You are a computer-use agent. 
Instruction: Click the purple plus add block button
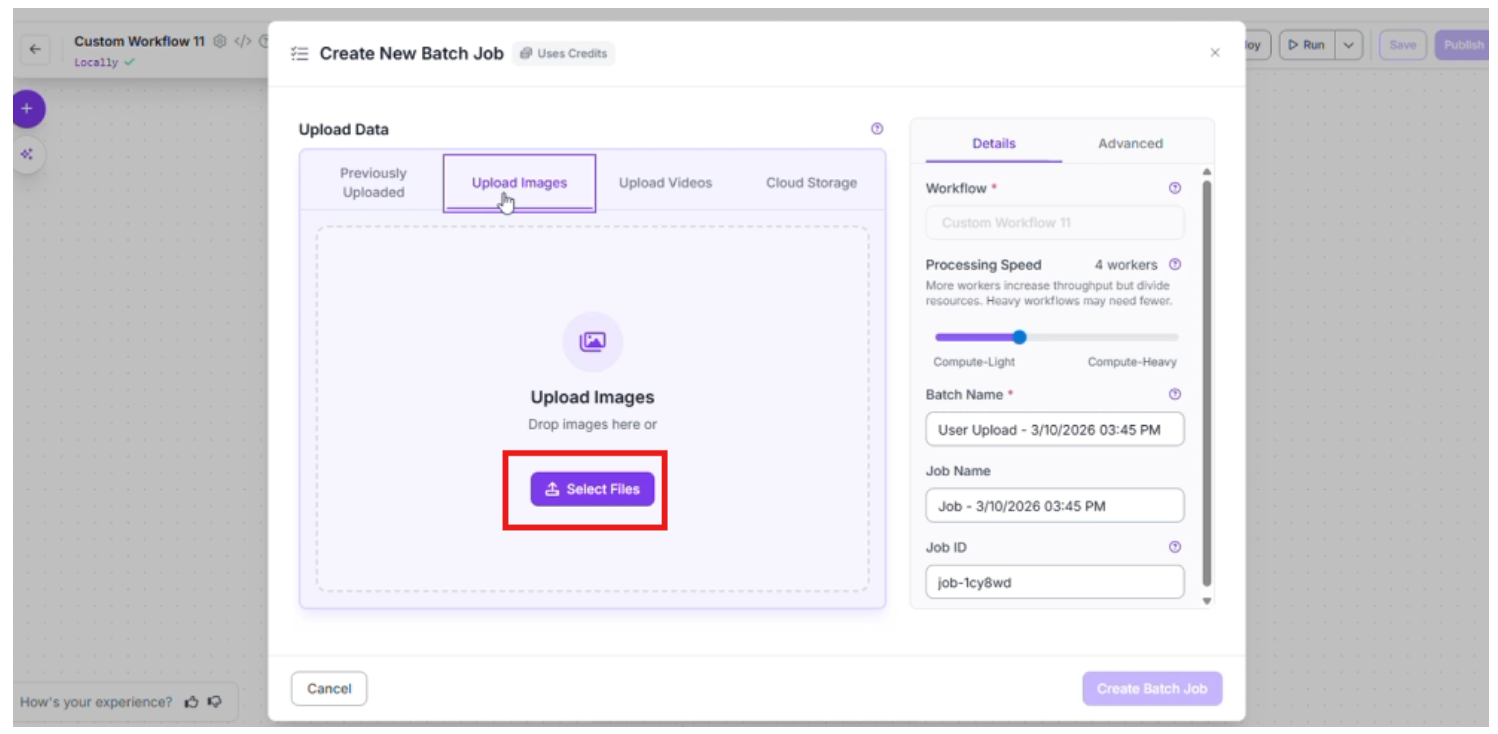point(27,109)
